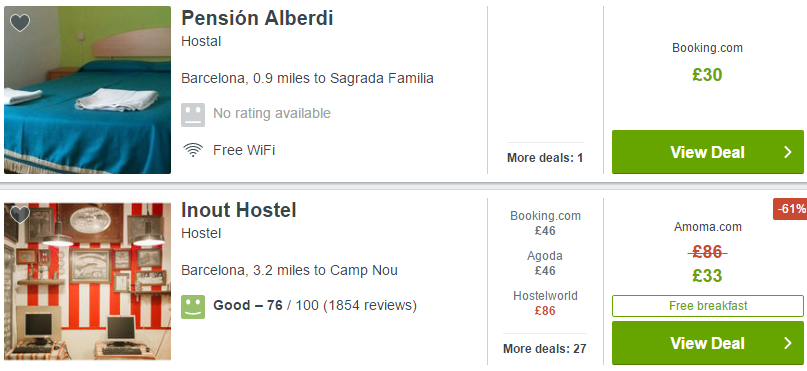The width and height of the screenshot is (807, 371).
Task: Open Pensión Alberdi hotel title
Action: [x=257, y=19]
